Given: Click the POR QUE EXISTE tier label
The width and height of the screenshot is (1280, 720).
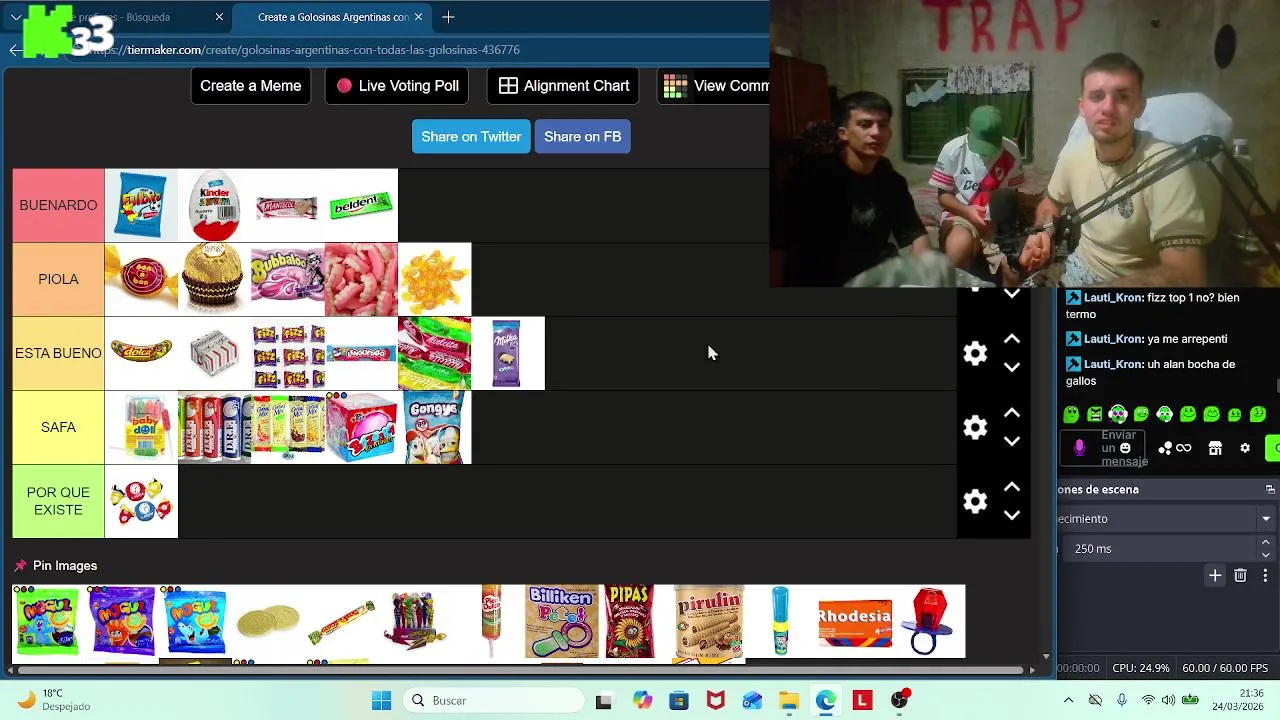Looking at the screenshot, I should (x=58, y=501).
